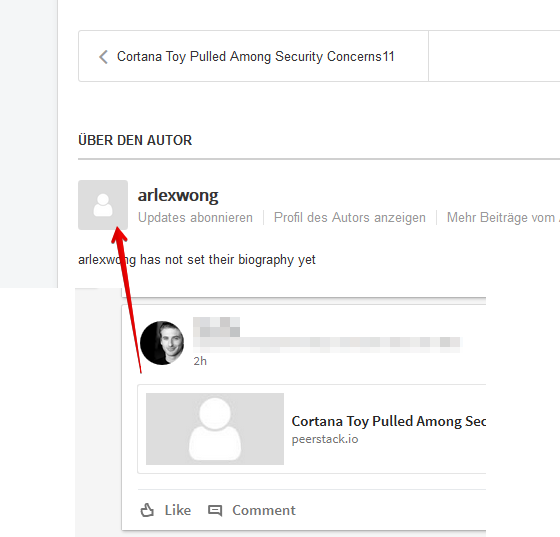Open shared article title Cortana Toy Pulled

pyautogui.click(x=389, y=421)
